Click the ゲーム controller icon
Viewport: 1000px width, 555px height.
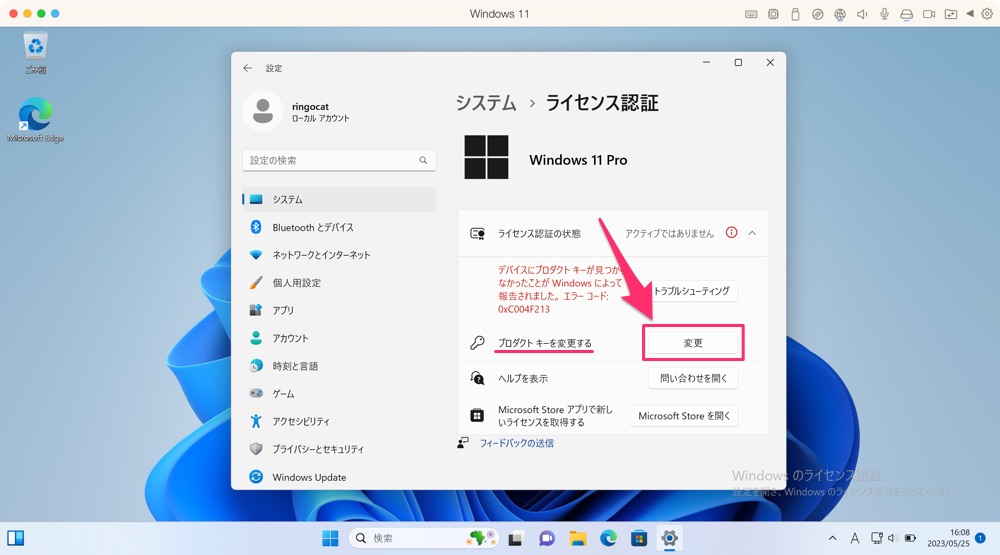pyautogui.click(x=256, y=394)
